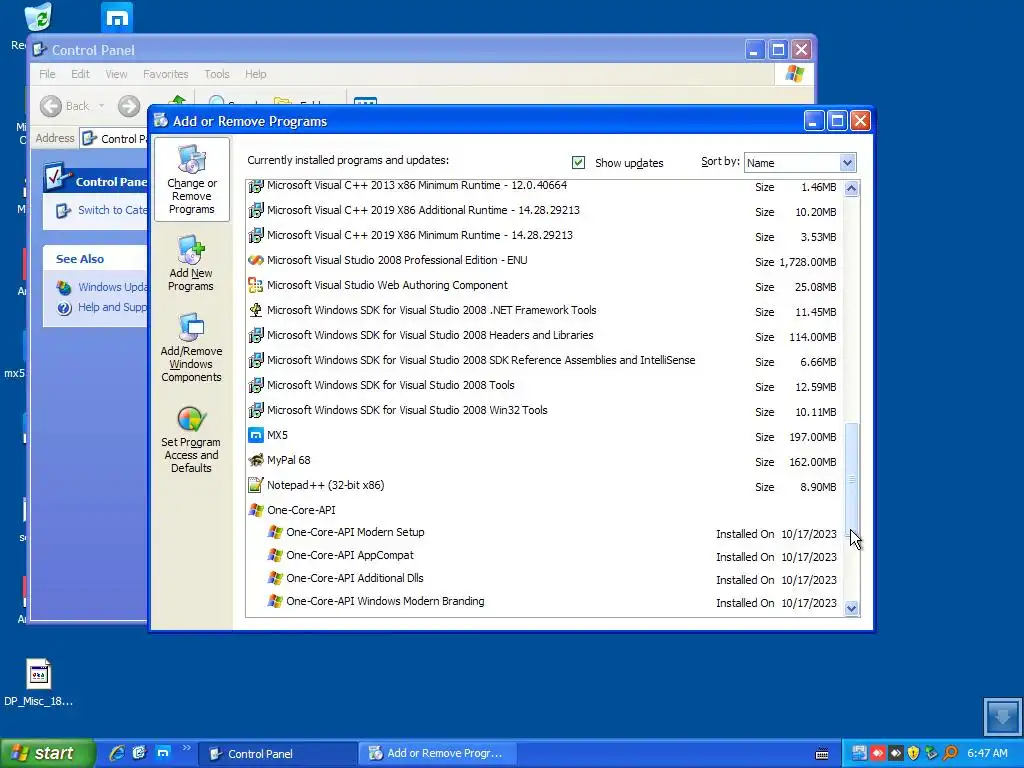1024x768 pixels.
Task: Select SDK Reference Assemblies and IntelliSense row
Action: pos(545,360)
